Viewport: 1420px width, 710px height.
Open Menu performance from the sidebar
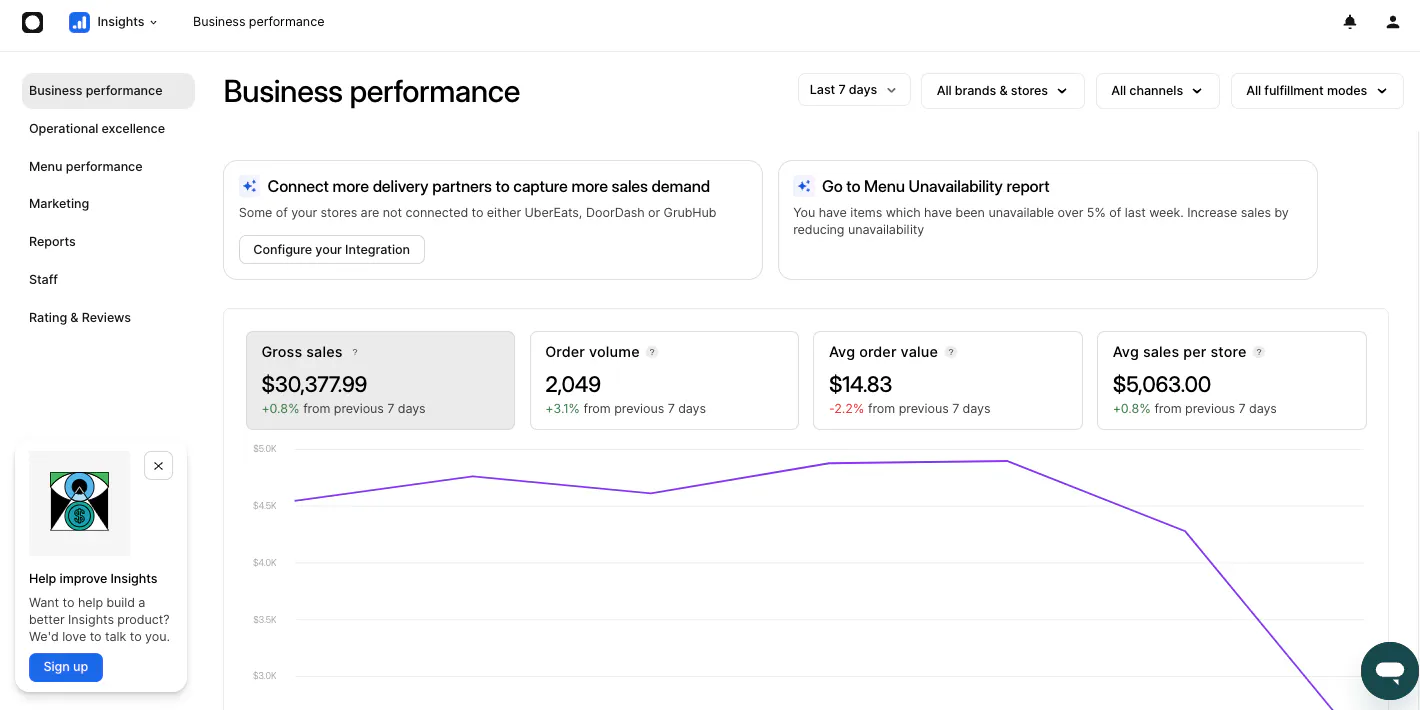pos(86,167)
